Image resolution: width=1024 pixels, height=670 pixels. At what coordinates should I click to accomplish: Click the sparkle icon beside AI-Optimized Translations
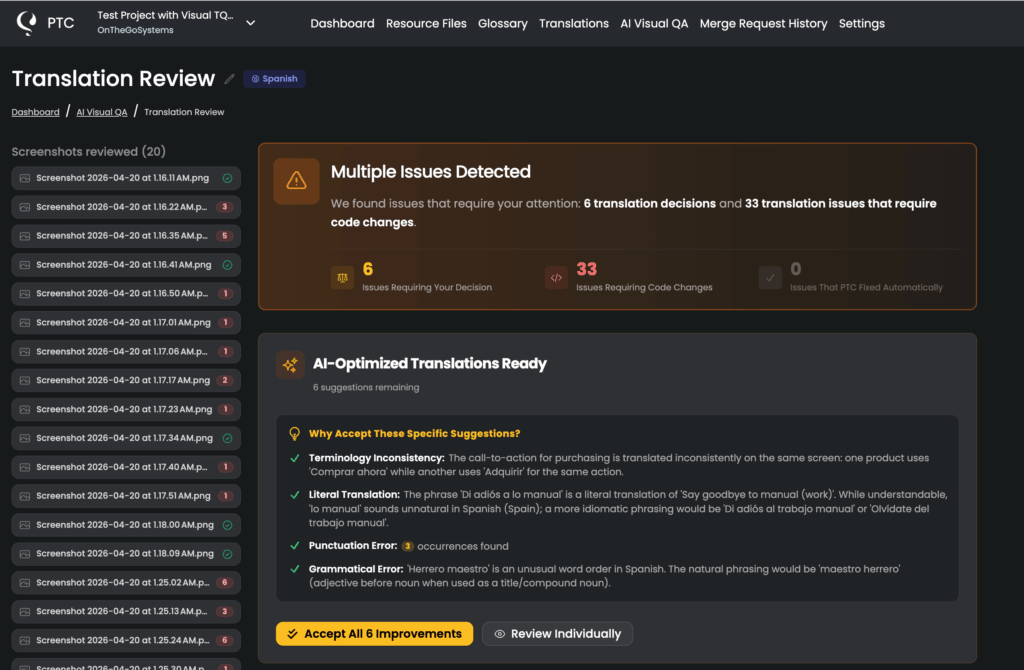[290, 364]
